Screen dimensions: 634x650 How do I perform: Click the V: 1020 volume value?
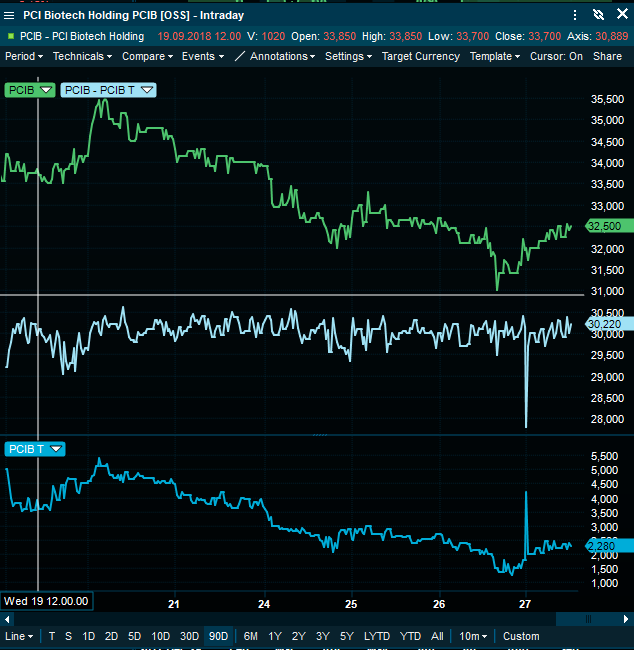[266, 36]
